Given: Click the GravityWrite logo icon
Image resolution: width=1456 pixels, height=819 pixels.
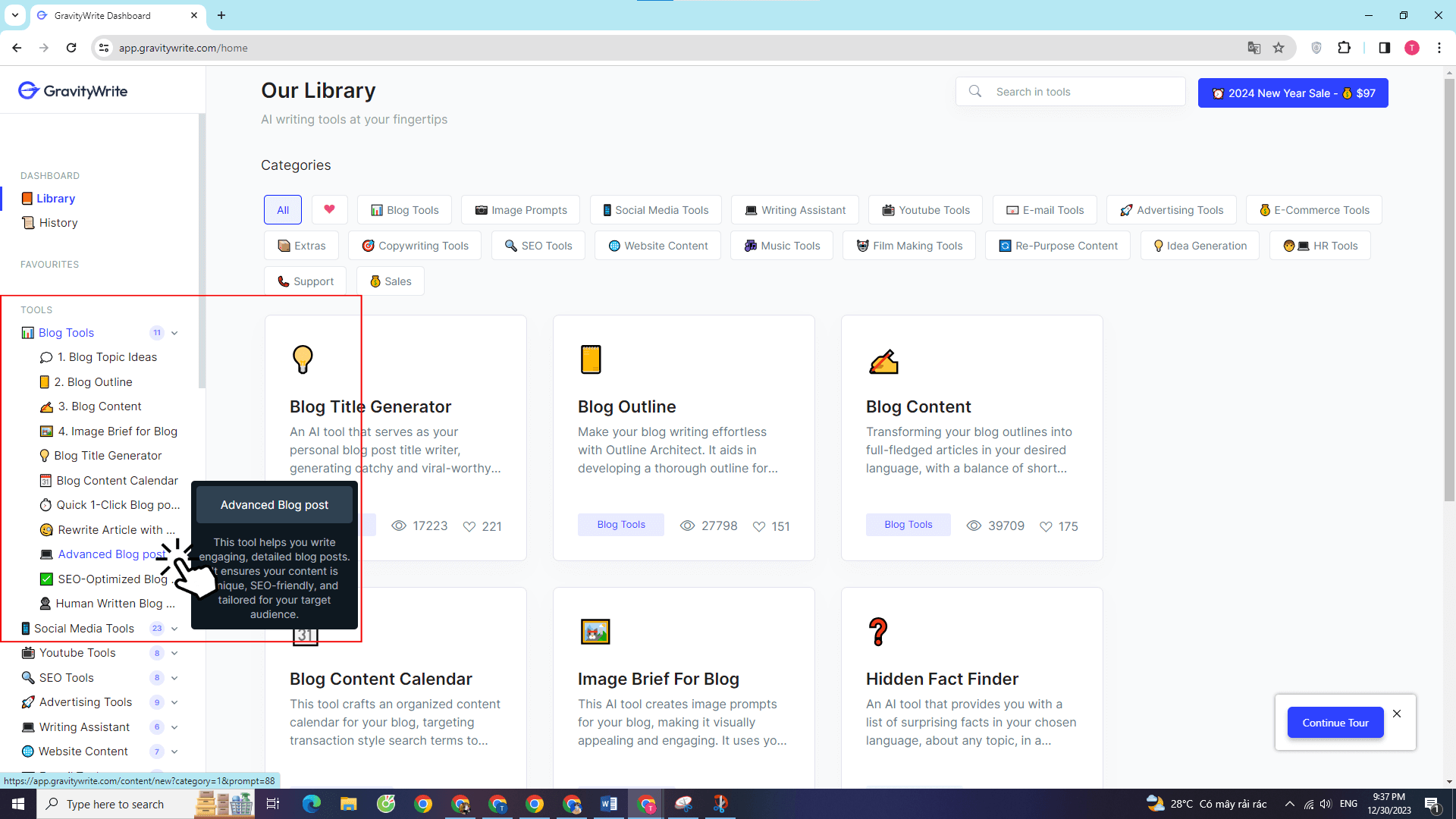Looking at the screenshot, I should click(x=28, y=90).
